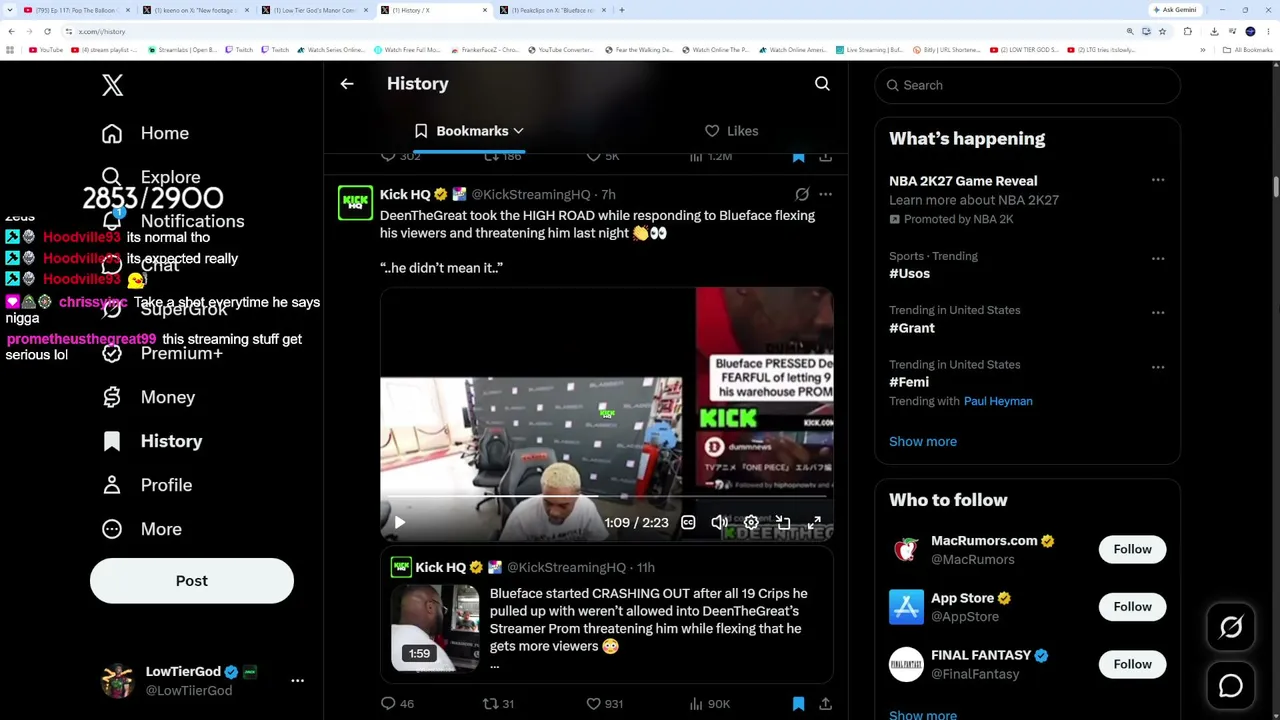The width and height of the screenshot is (1280, 720).
Task: Click the X logo in the sidebar
Action: pyautogui.click(x=112, y=85)
